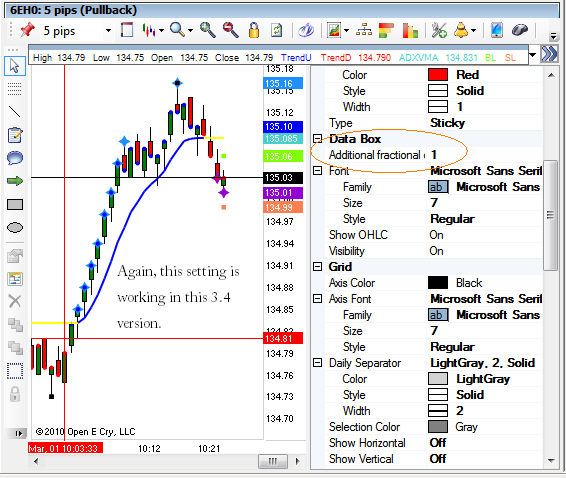566x478 pixels.
Task: Open the magnifier tool dropdown arrow
Action: tap(190, 30)
